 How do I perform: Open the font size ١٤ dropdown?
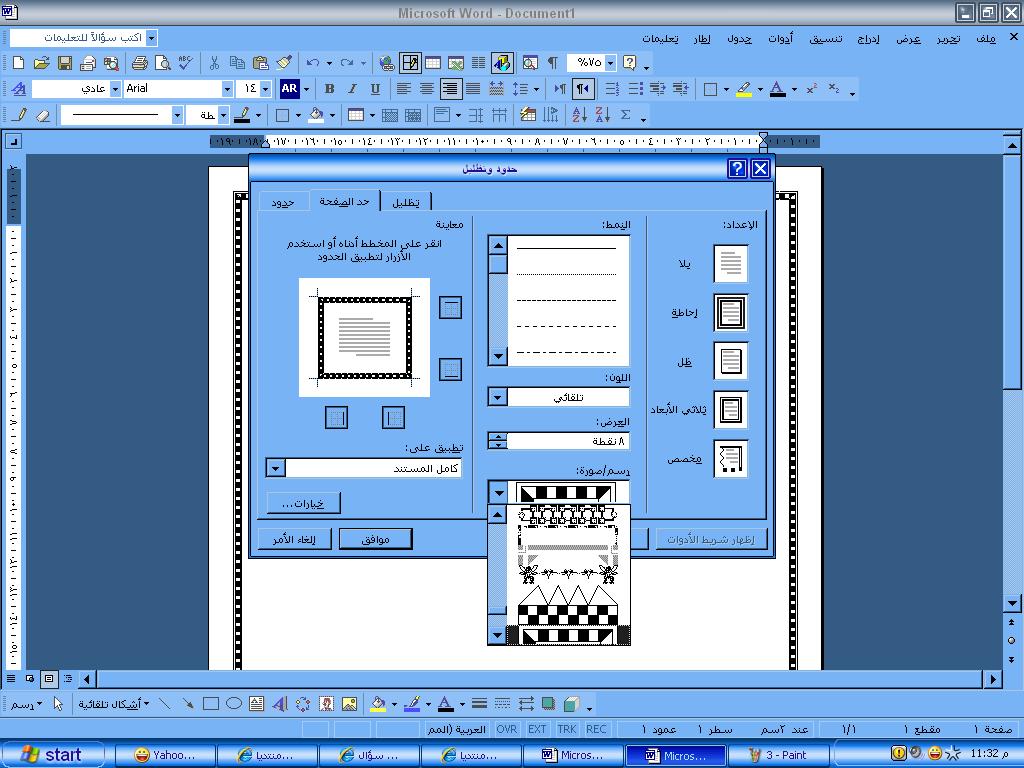265,89
